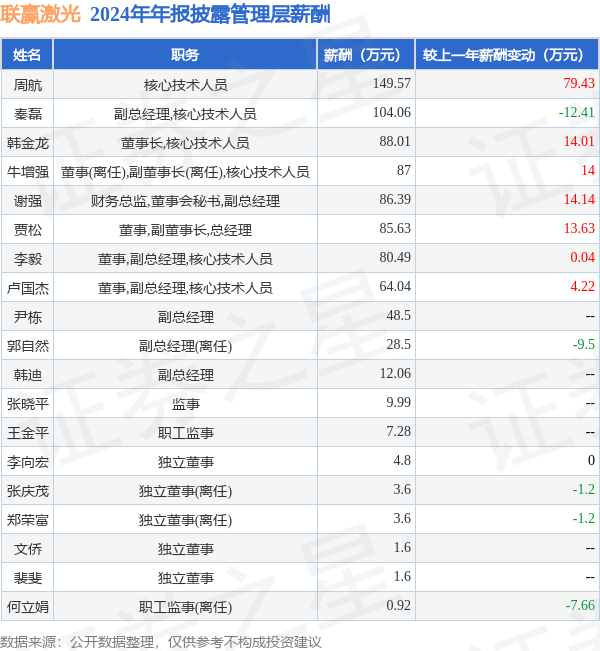Click the 姓名 column header

coord(27,54)
